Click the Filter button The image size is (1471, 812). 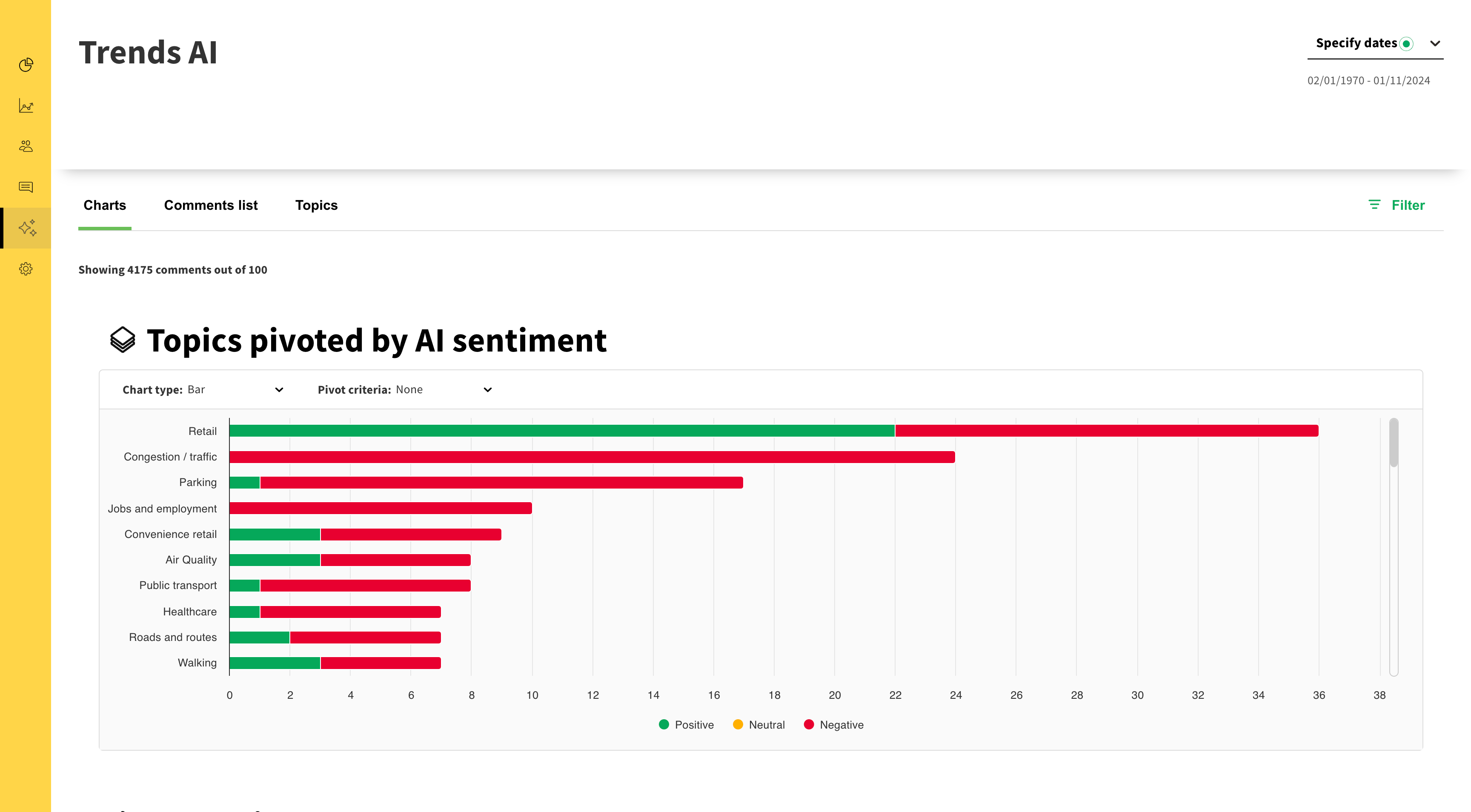pos(1407,205)
